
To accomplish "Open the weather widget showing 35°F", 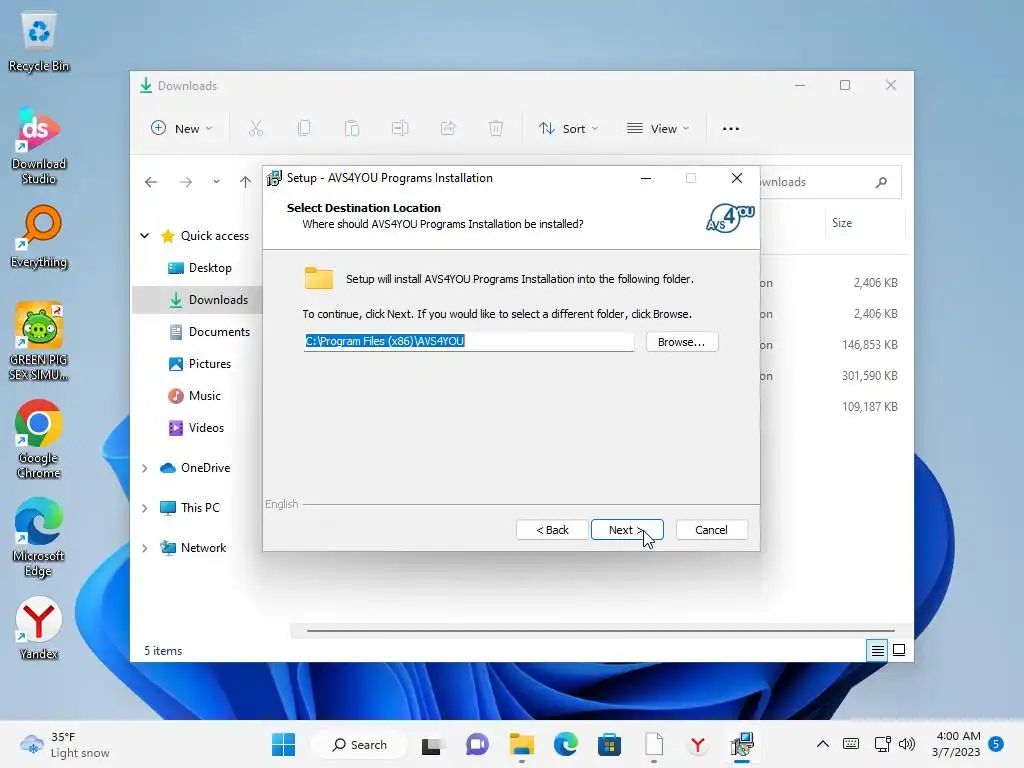I will pyautogui.click(x=65, y=744).
